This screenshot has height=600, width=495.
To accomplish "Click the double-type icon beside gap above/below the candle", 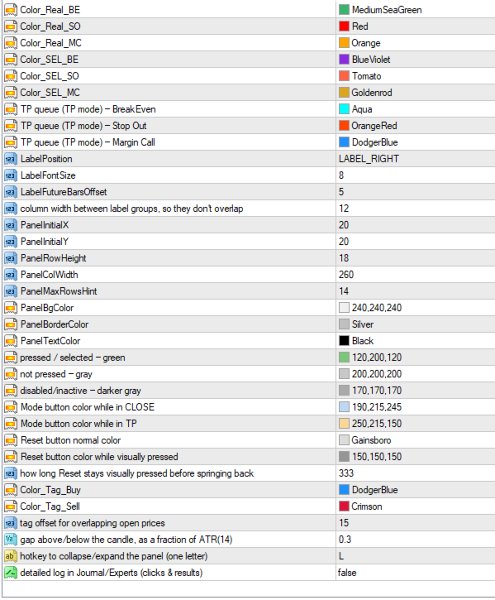I will 11,540.
